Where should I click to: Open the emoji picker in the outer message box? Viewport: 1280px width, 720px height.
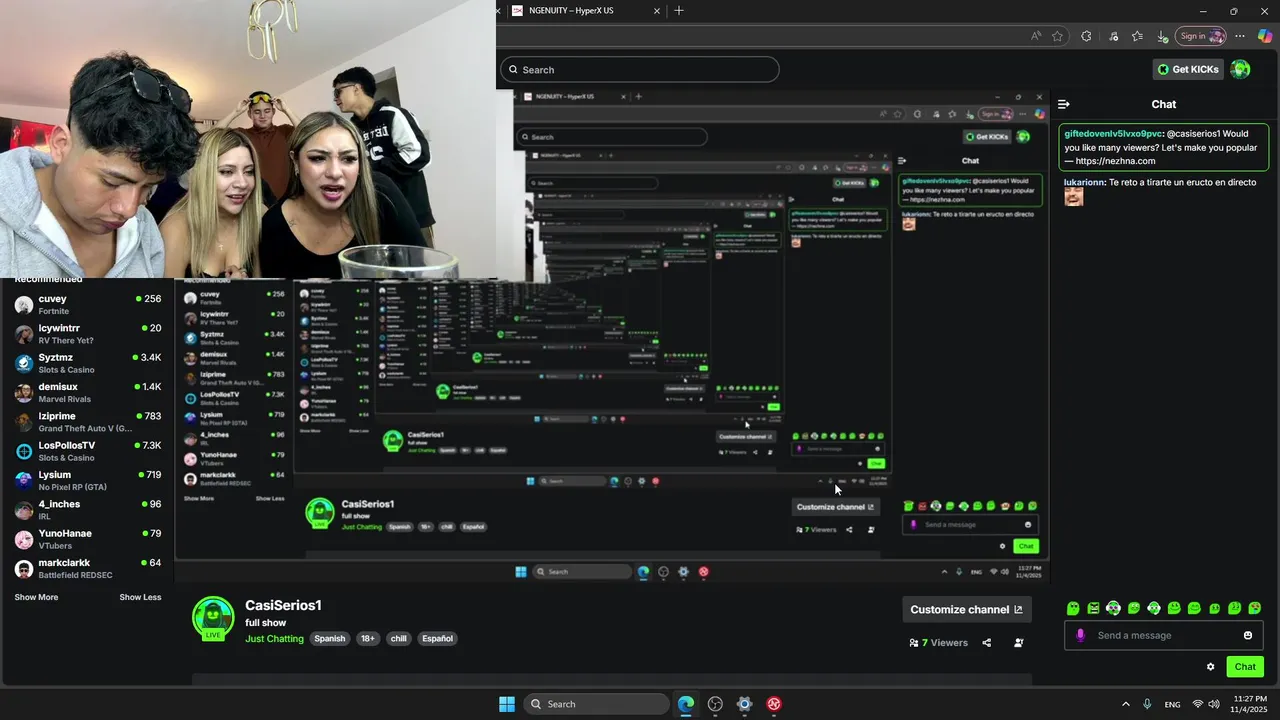[x=1248, y=635]
